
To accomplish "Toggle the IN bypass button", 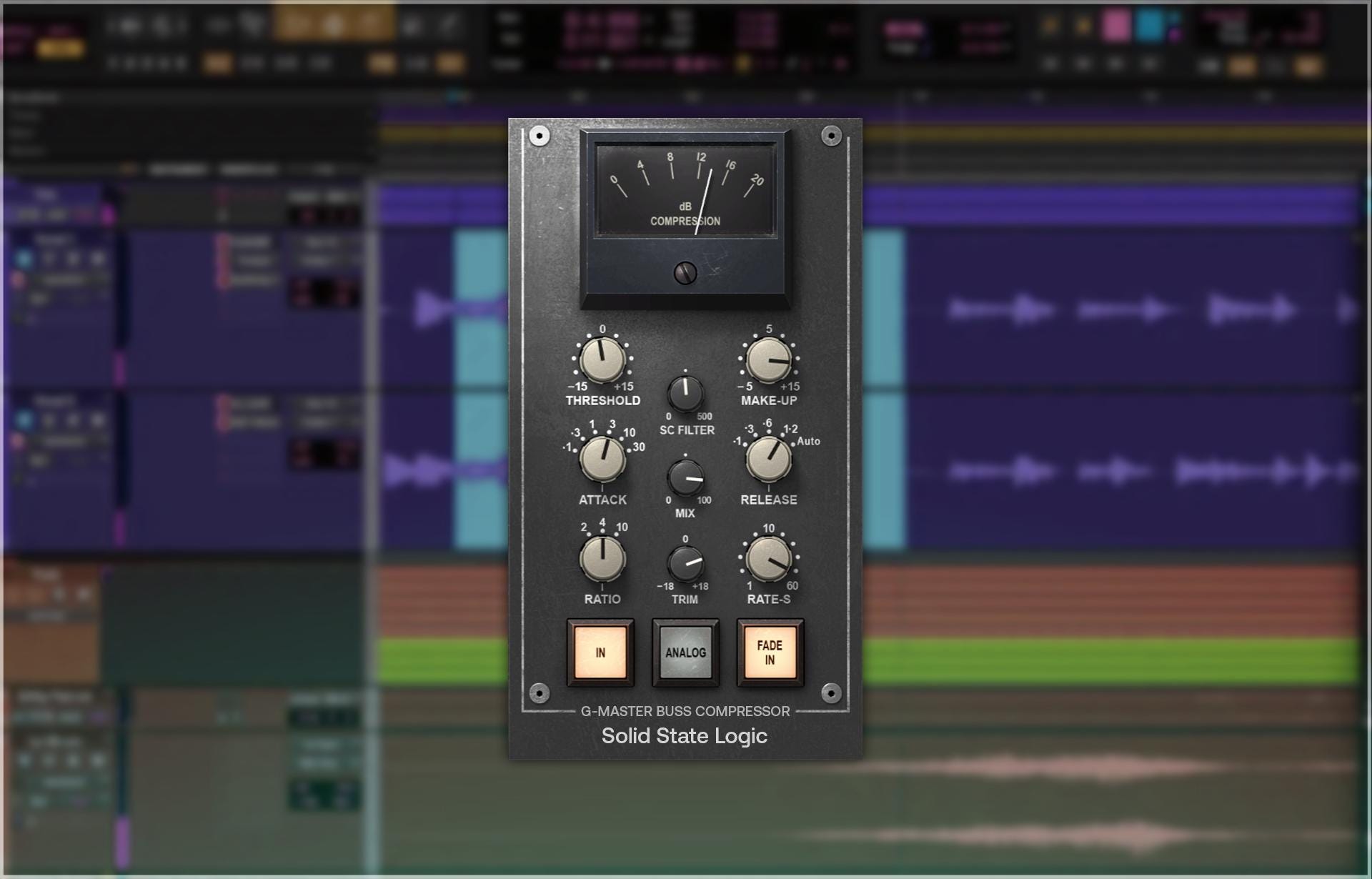I will coord(600,652).
